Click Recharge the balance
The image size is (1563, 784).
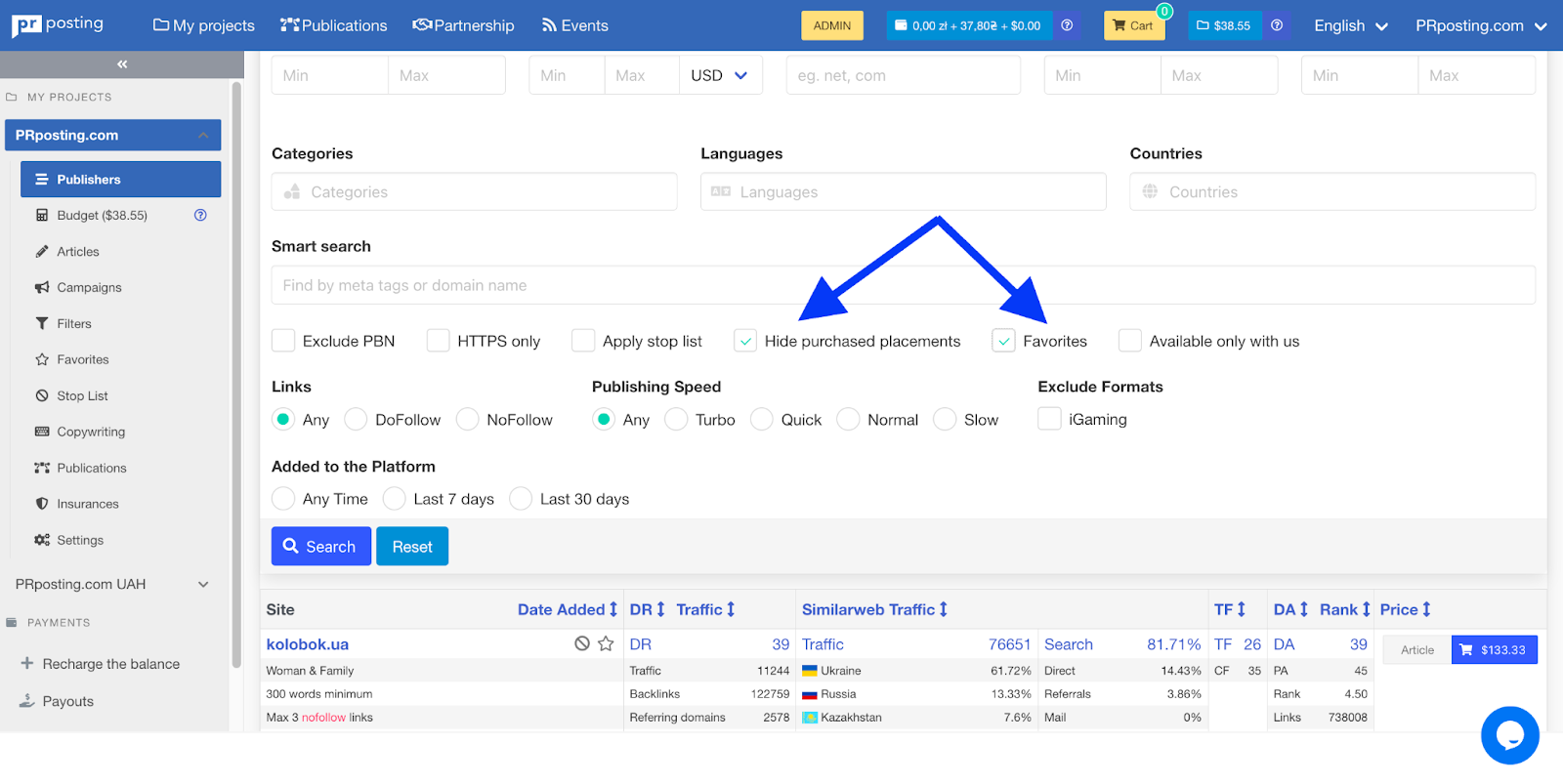coord(110,664)
